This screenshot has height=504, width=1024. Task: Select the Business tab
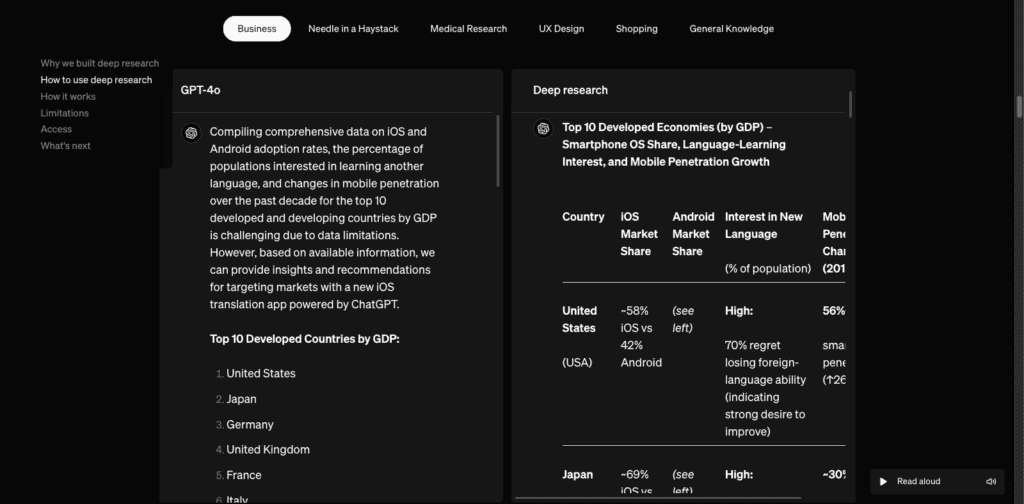pos(257,28)
